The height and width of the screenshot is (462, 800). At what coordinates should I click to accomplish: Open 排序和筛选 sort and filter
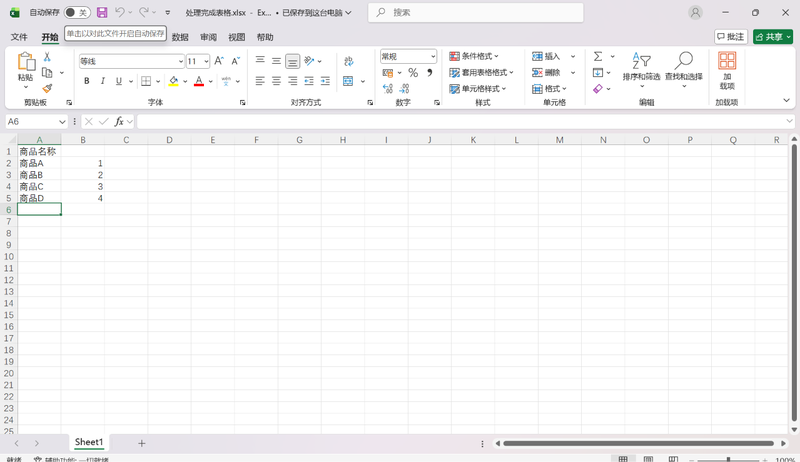point(641,69)
